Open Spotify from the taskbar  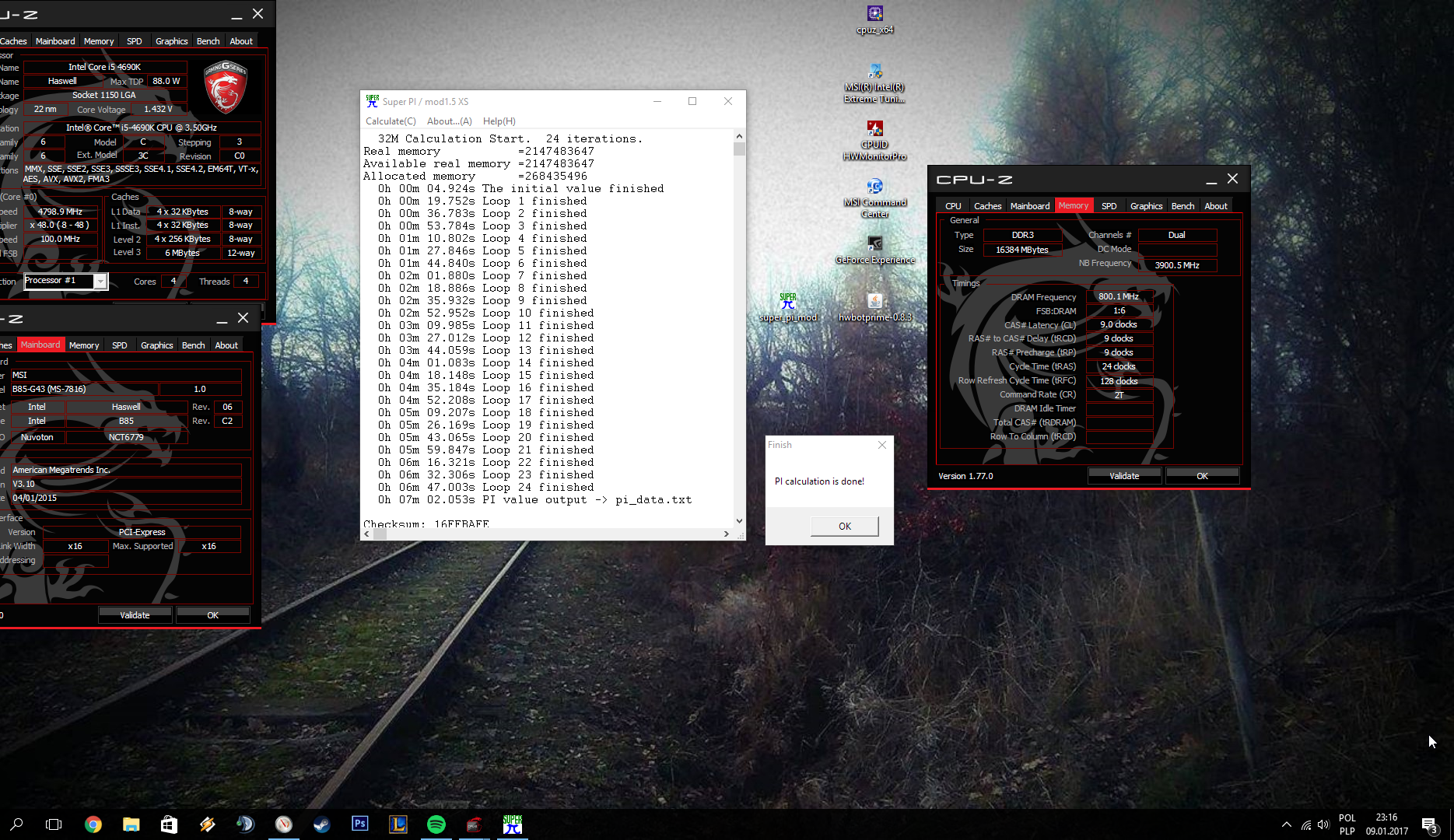point(436,824)
